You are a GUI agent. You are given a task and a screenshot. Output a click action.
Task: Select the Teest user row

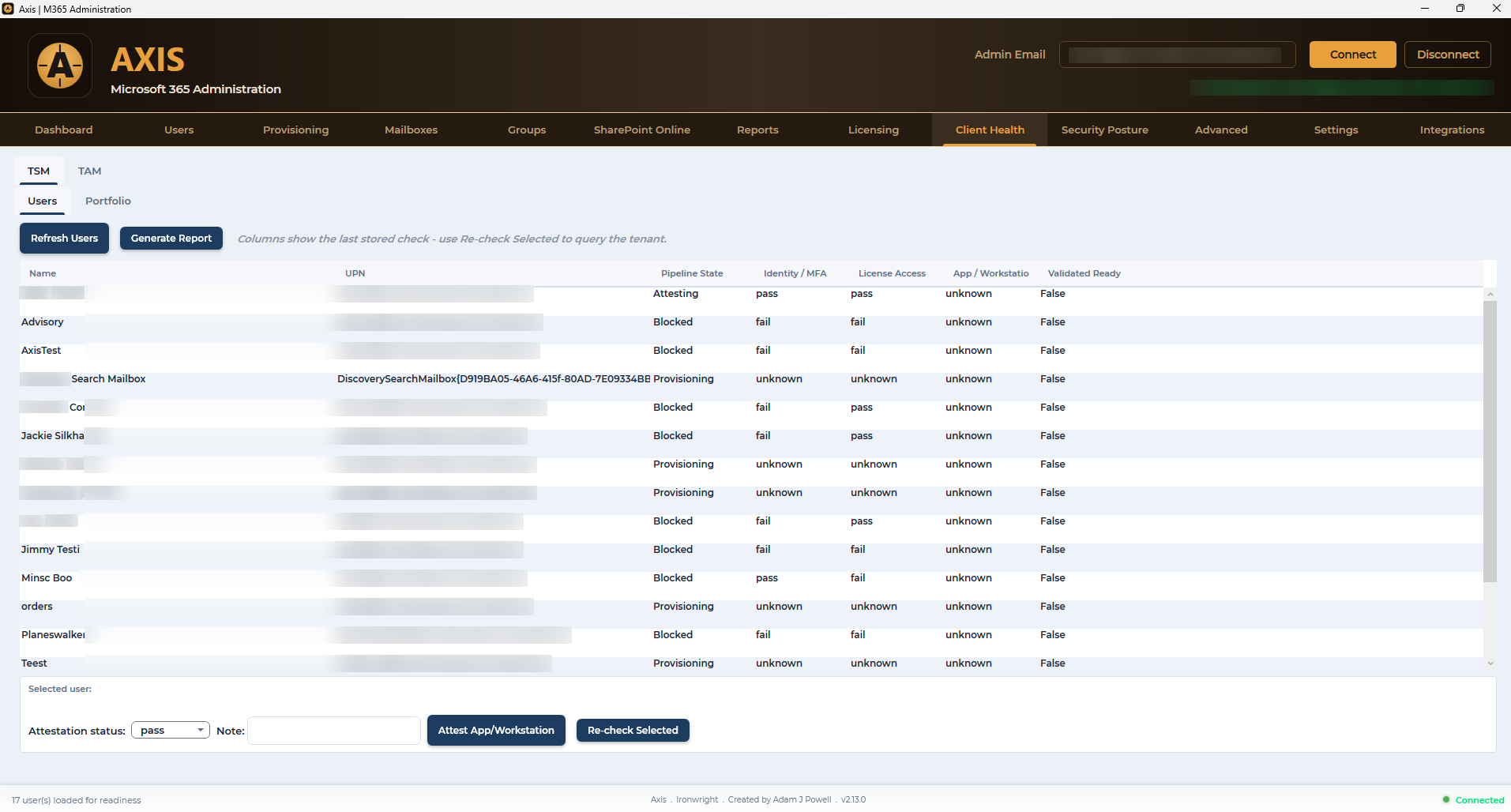tap(751, 664)
